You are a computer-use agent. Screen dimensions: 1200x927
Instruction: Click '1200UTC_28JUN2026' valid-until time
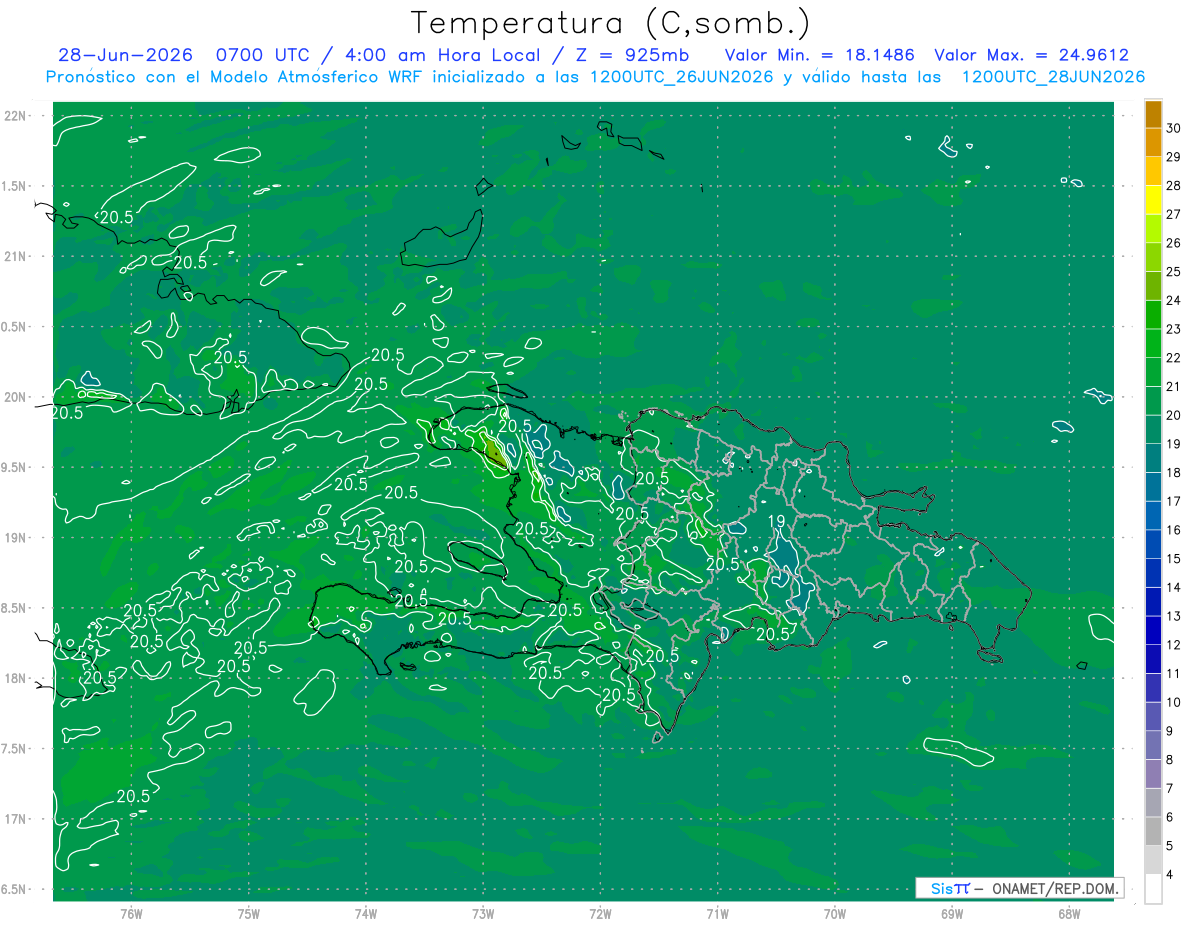click(x=1053, y=77)
